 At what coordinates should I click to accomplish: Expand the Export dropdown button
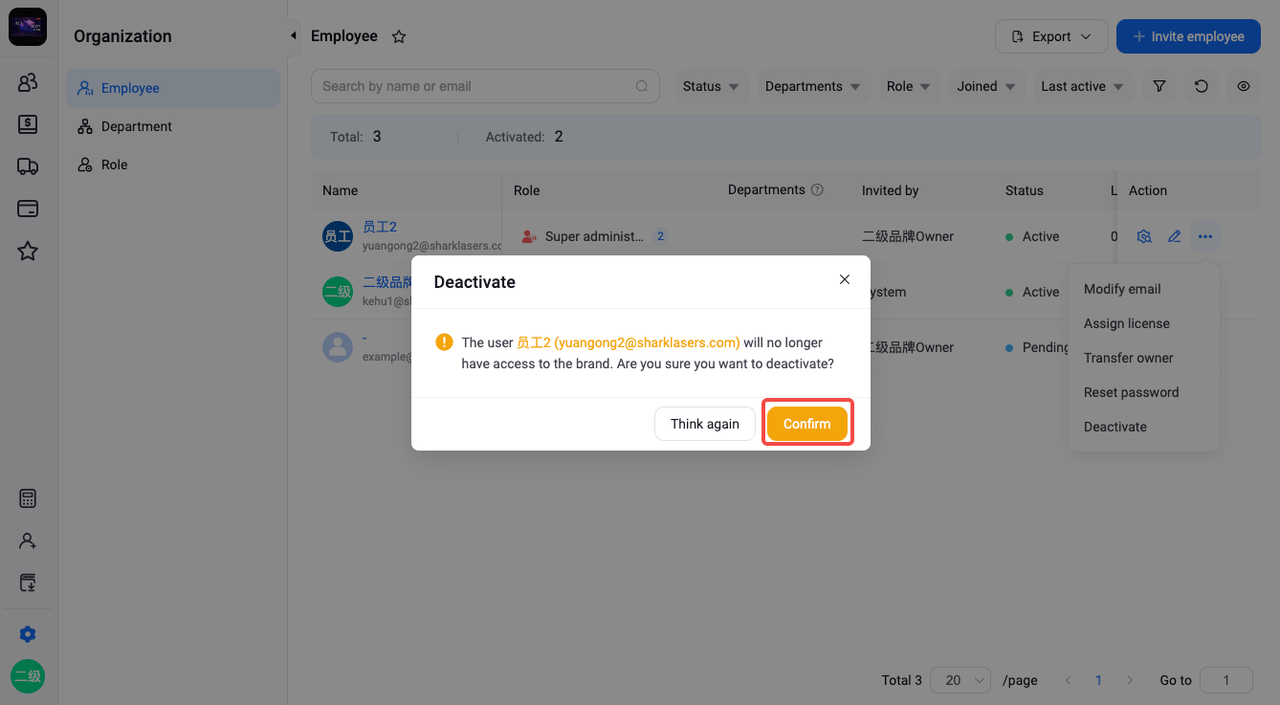point(1051,37)
